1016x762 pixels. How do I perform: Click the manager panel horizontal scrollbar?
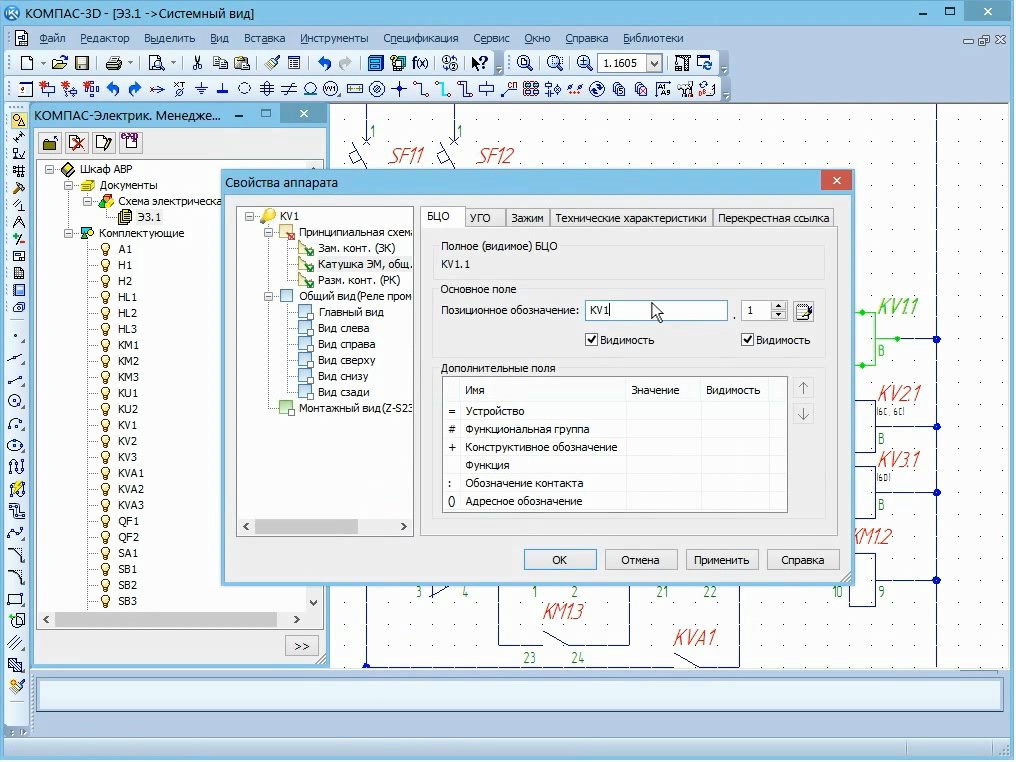(166, 620)
